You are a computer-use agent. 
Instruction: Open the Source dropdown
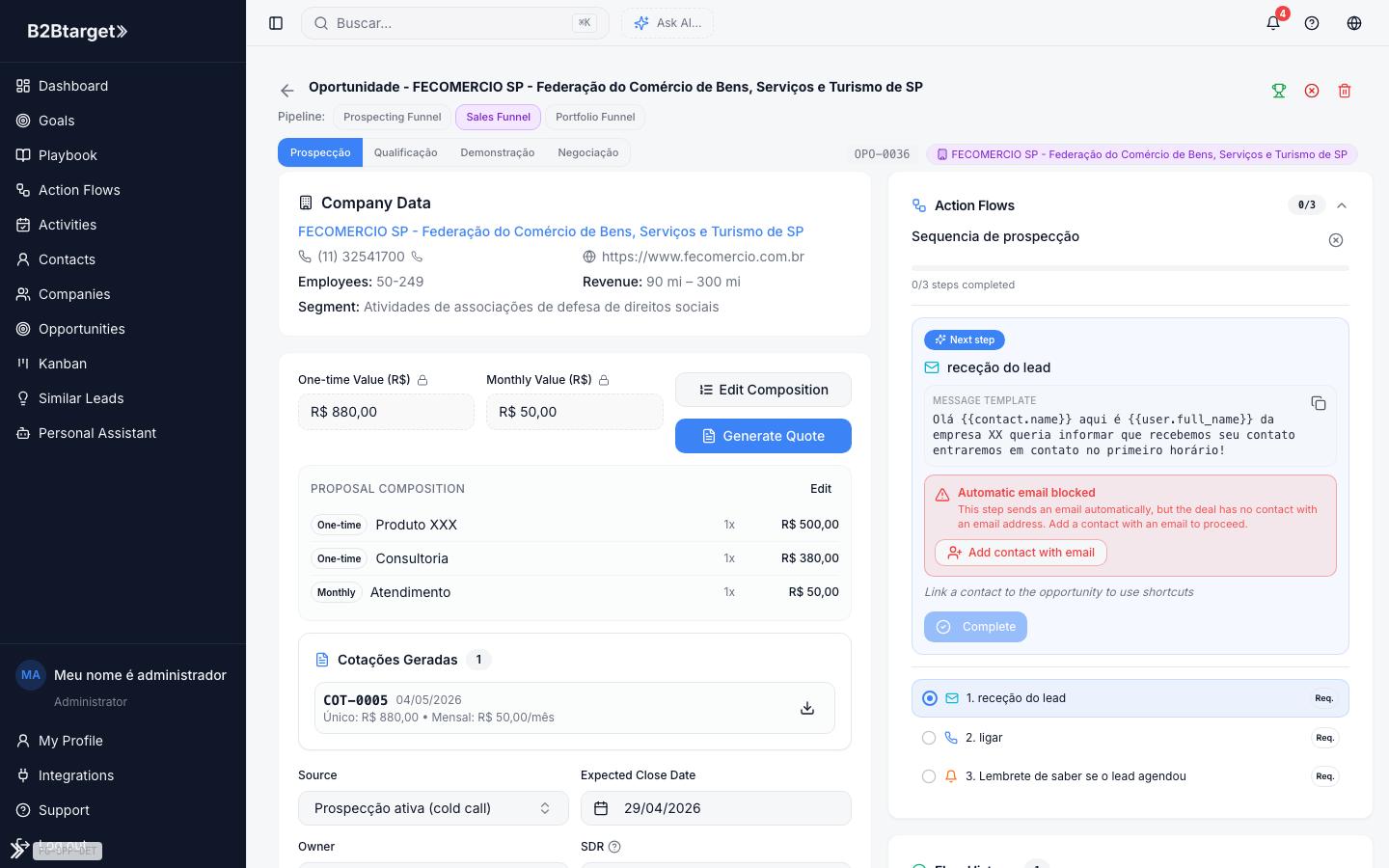[433, 808]
